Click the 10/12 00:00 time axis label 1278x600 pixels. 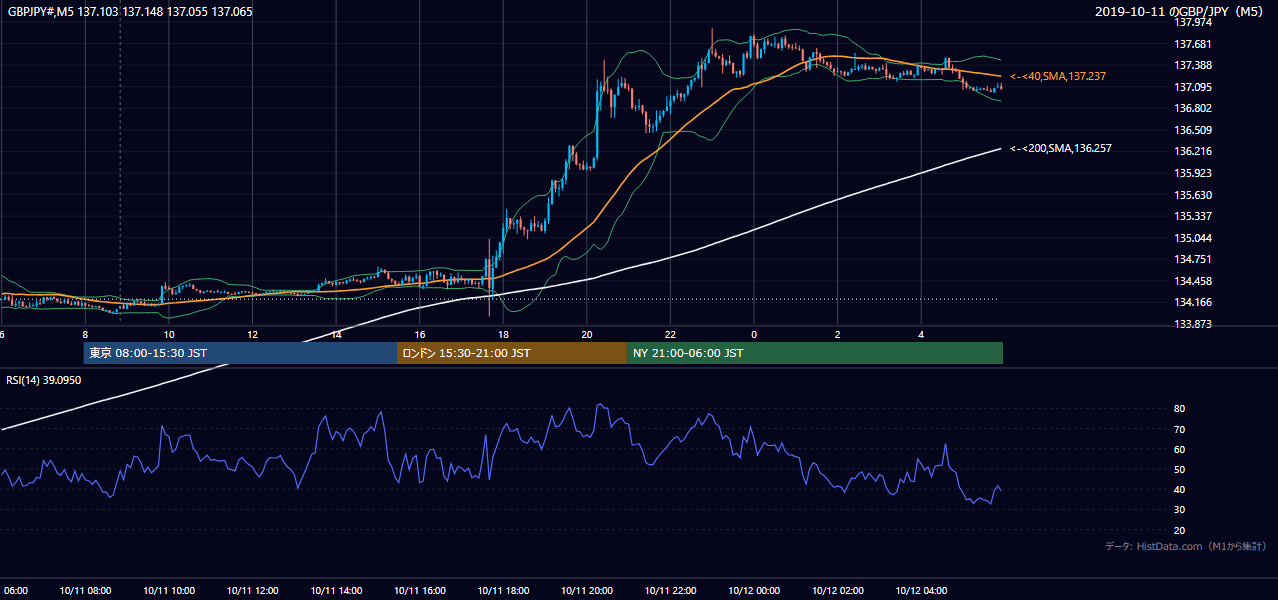pos(754,590)
